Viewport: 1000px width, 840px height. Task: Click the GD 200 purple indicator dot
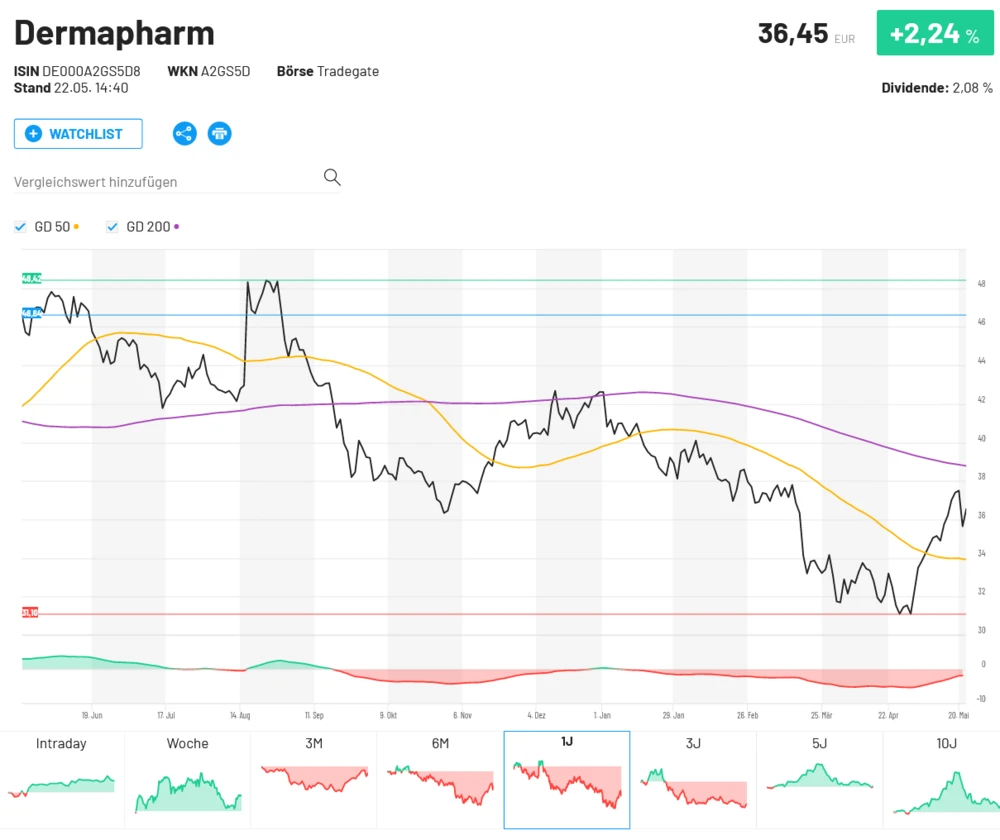(176, 226)
